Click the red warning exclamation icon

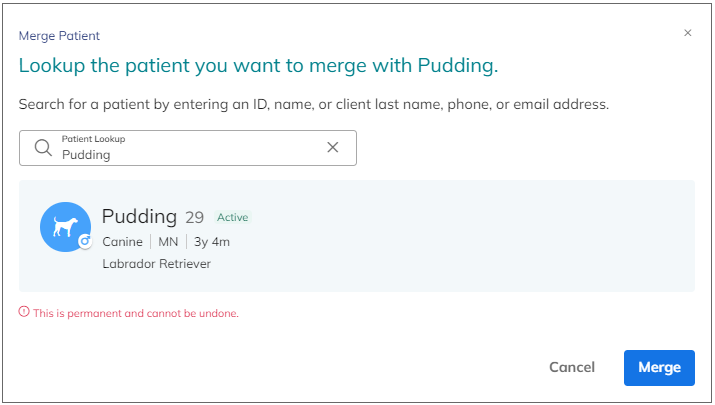(x=24, y=312)
